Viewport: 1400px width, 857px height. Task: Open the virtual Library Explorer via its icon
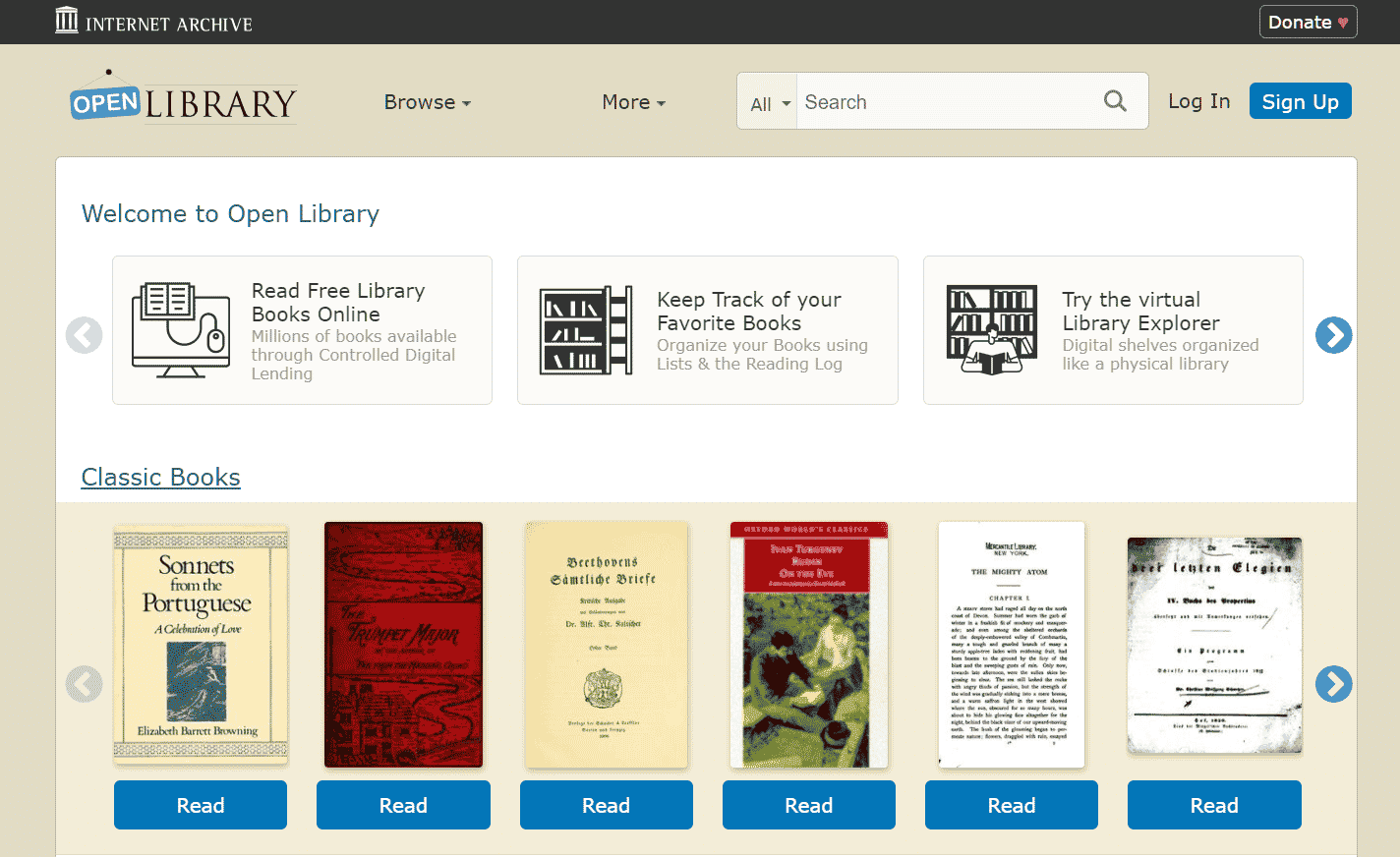pyautogui.click(x=991, y=329)
